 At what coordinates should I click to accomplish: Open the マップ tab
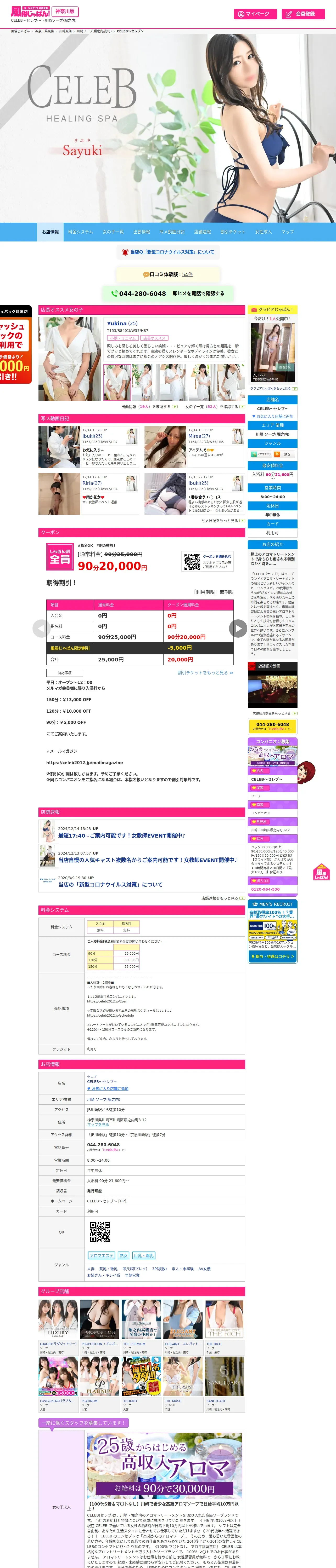[x=288, y=232]
